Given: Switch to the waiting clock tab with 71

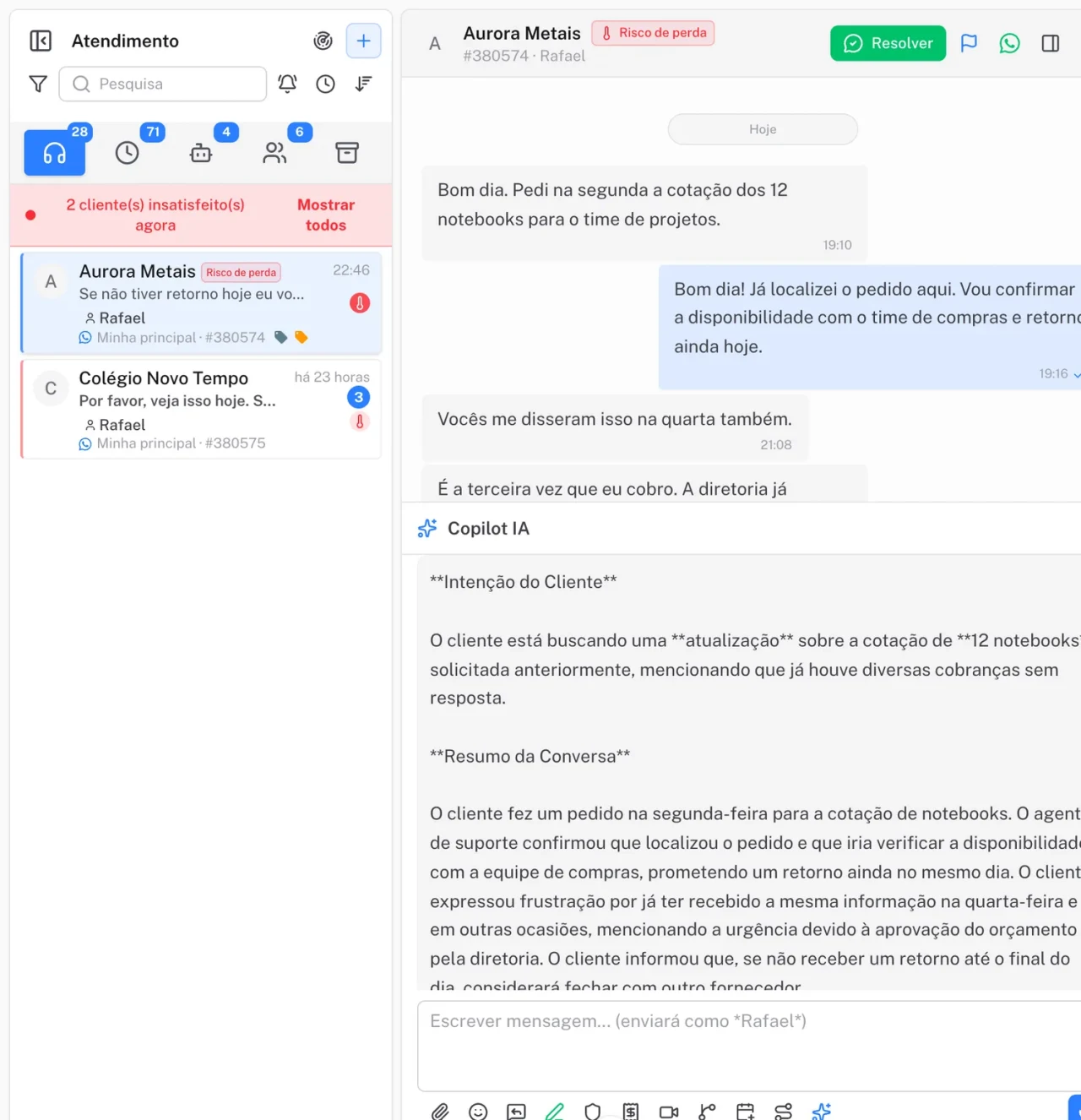Looking at the screenshot, I should pos(128,152).
